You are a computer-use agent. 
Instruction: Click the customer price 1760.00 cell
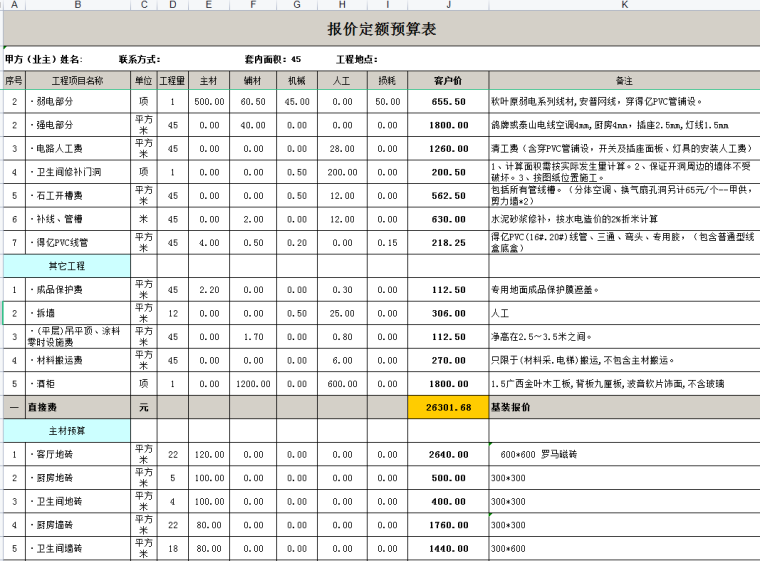tap(448, 525)
